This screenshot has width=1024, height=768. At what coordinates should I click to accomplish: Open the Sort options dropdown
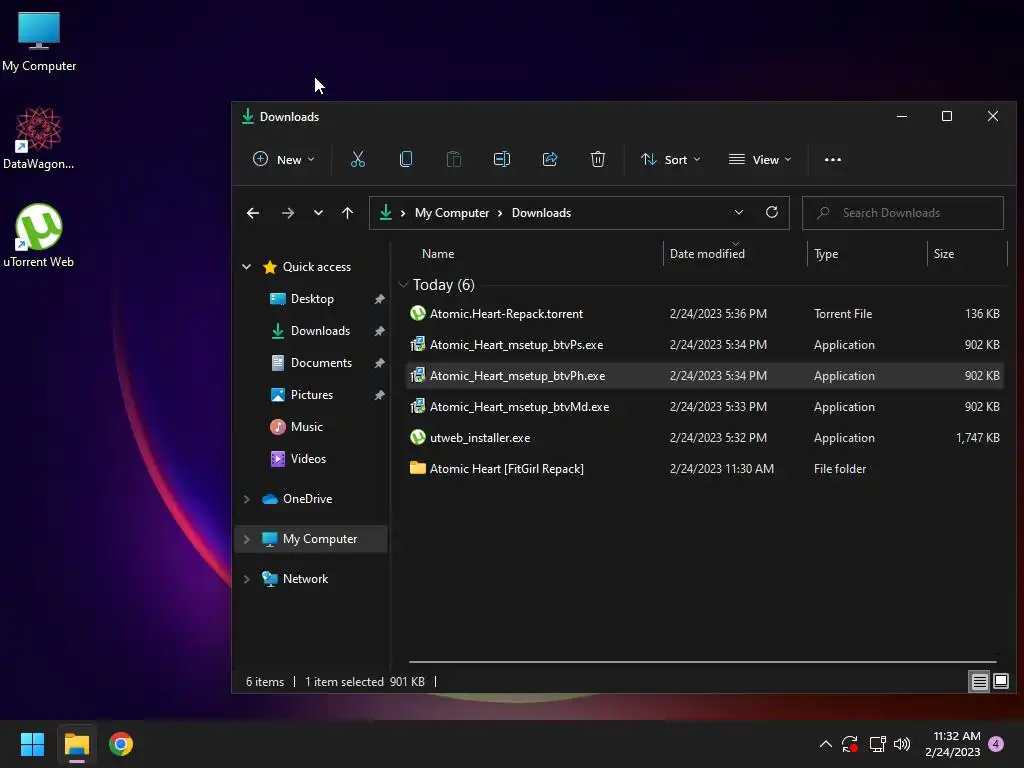(x=671, y=159)
